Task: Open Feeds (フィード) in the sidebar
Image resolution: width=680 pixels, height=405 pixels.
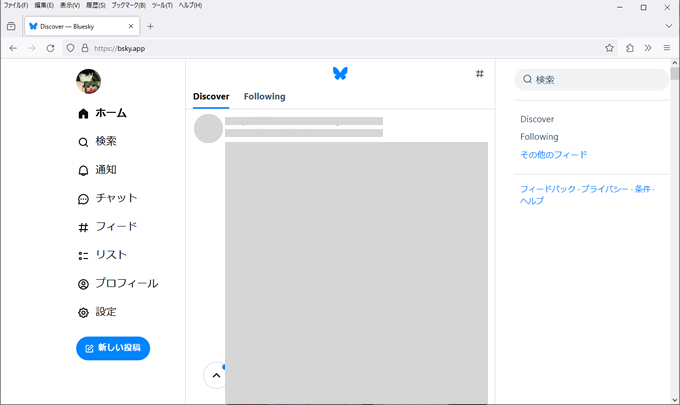Action: [x=108, y=227]
